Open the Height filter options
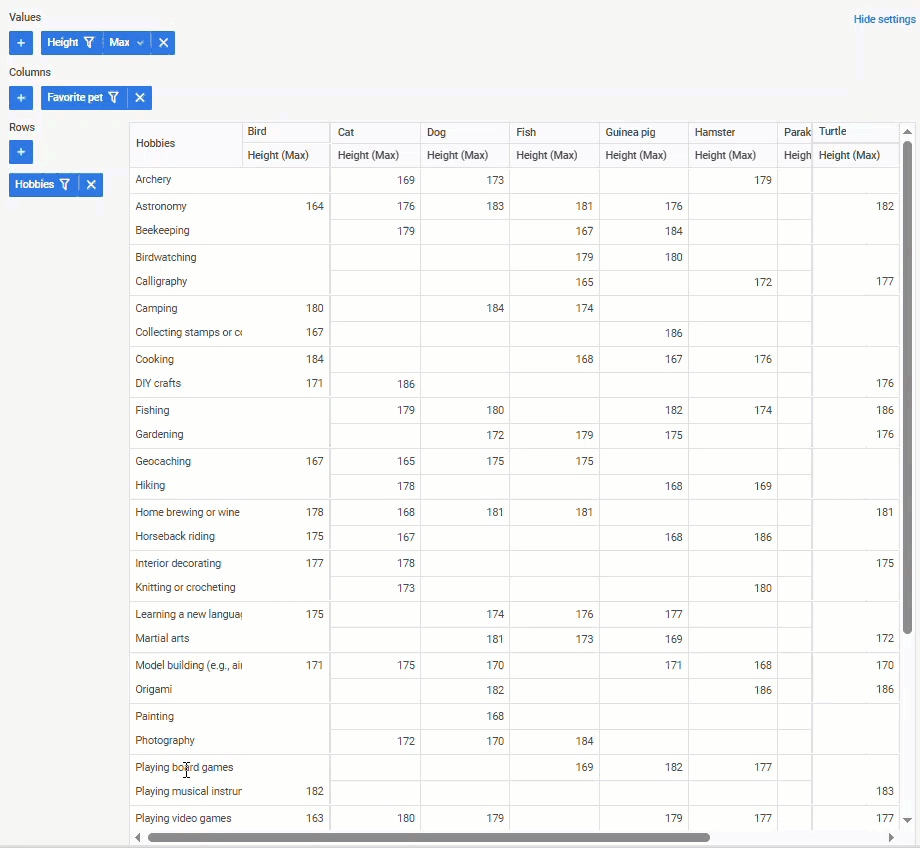 [91, 42]
